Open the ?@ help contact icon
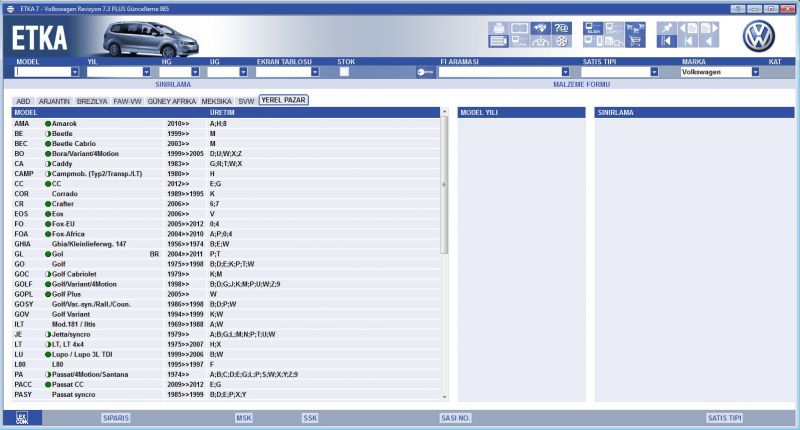Image resolution: width=800 pixels, height=430 pixels. [562, 28]
